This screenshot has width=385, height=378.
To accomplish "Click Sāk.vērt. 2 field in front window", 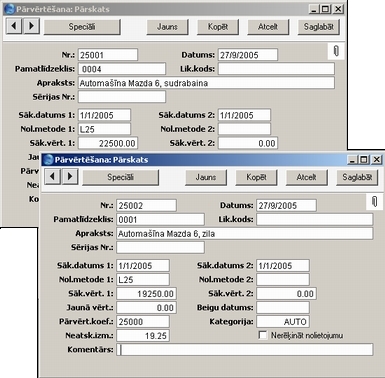I will click(x=286, y=294).
